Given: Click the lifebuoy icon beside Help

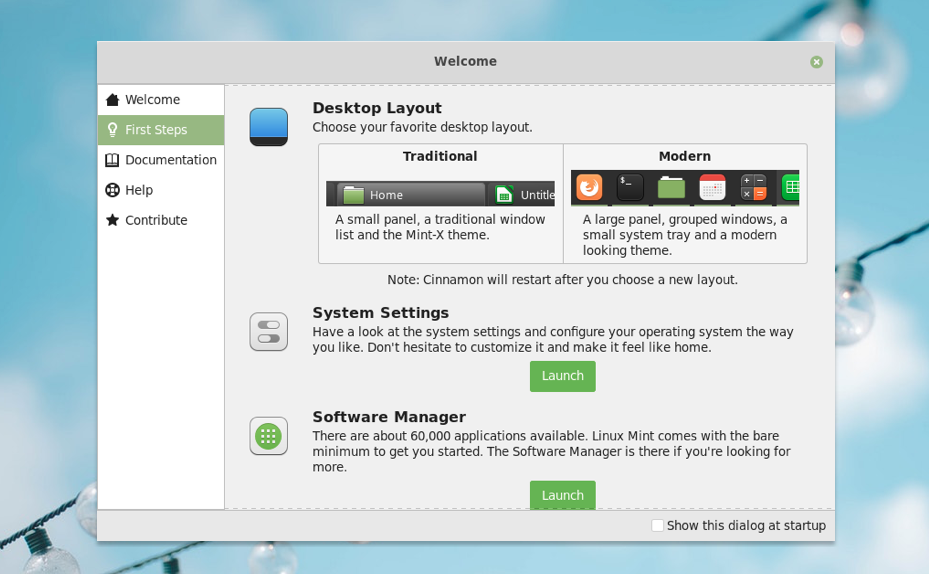Looking at the screenshot, I should (x=112, y=190).
